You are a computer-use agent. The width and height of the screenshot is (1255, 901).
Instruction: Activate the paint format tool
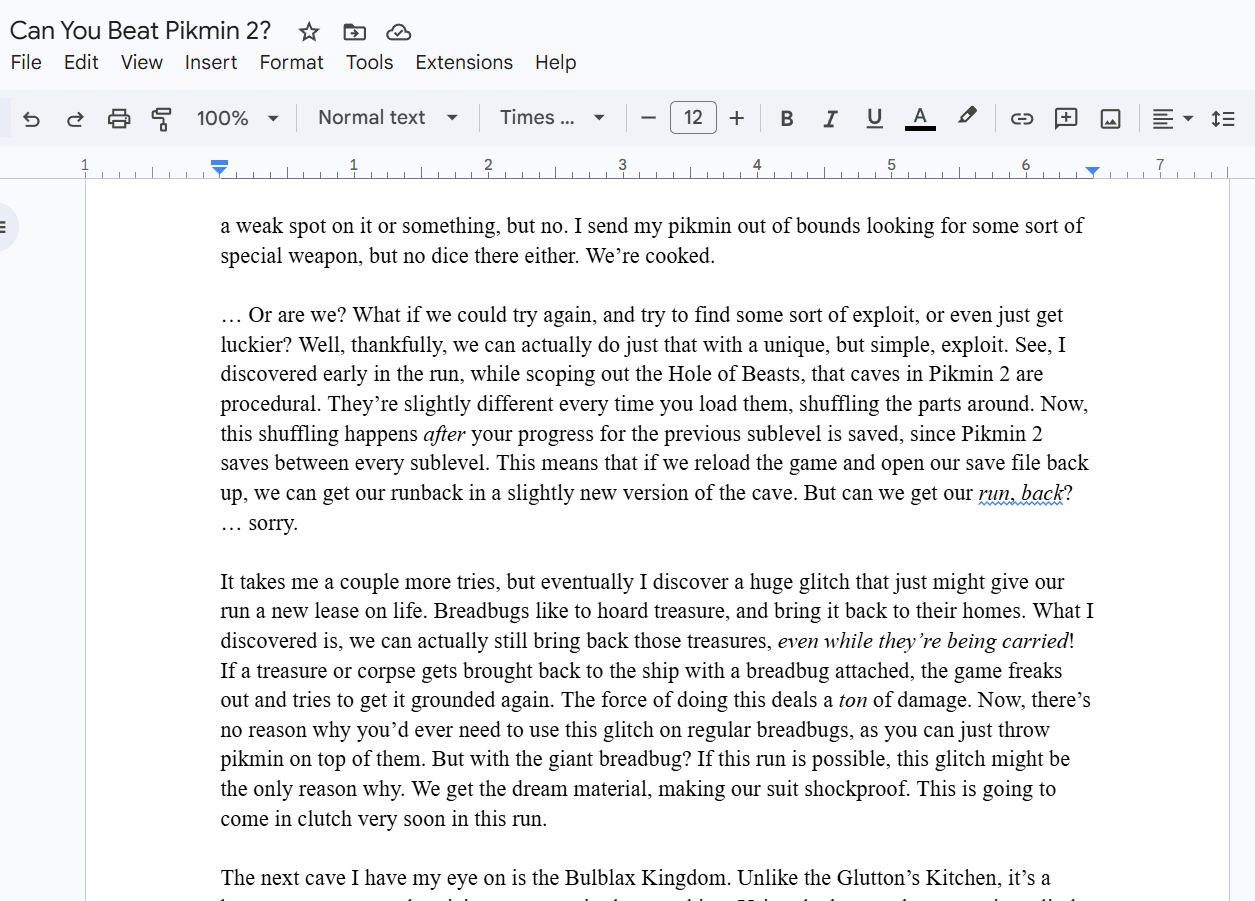(x=162, y=118)
